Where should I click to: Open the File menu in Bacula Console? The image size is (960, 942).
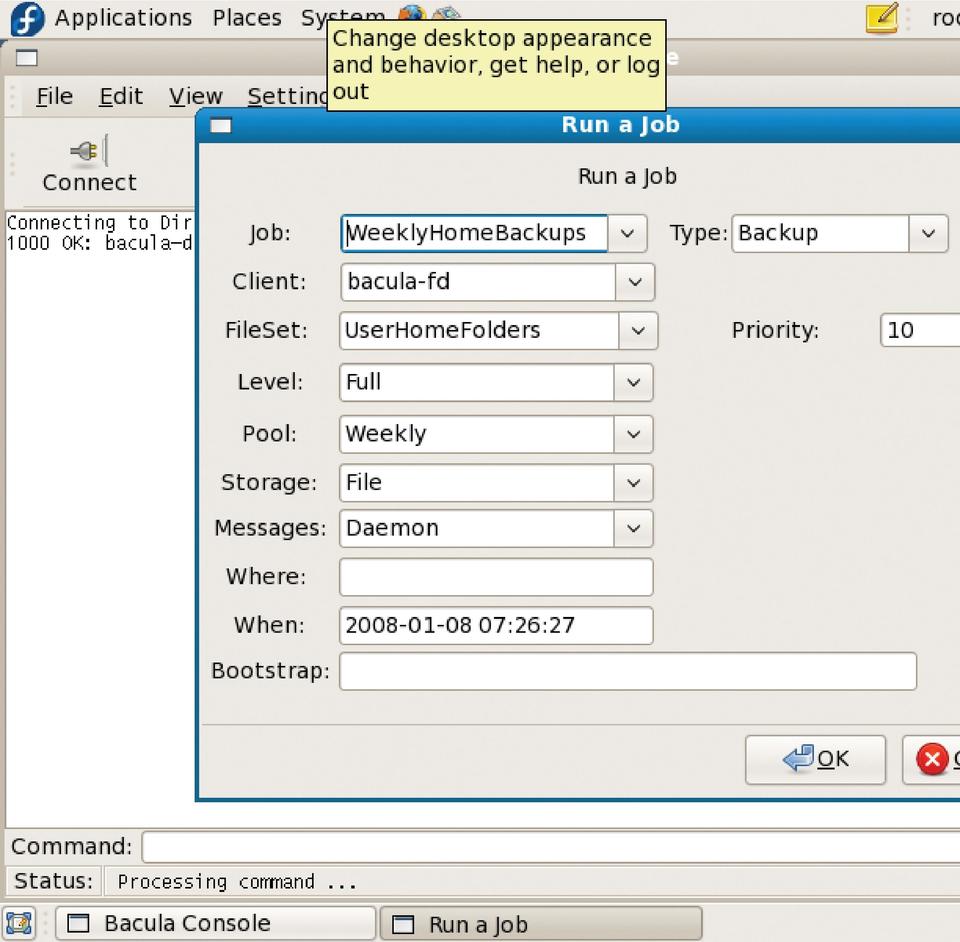point(54,96)
